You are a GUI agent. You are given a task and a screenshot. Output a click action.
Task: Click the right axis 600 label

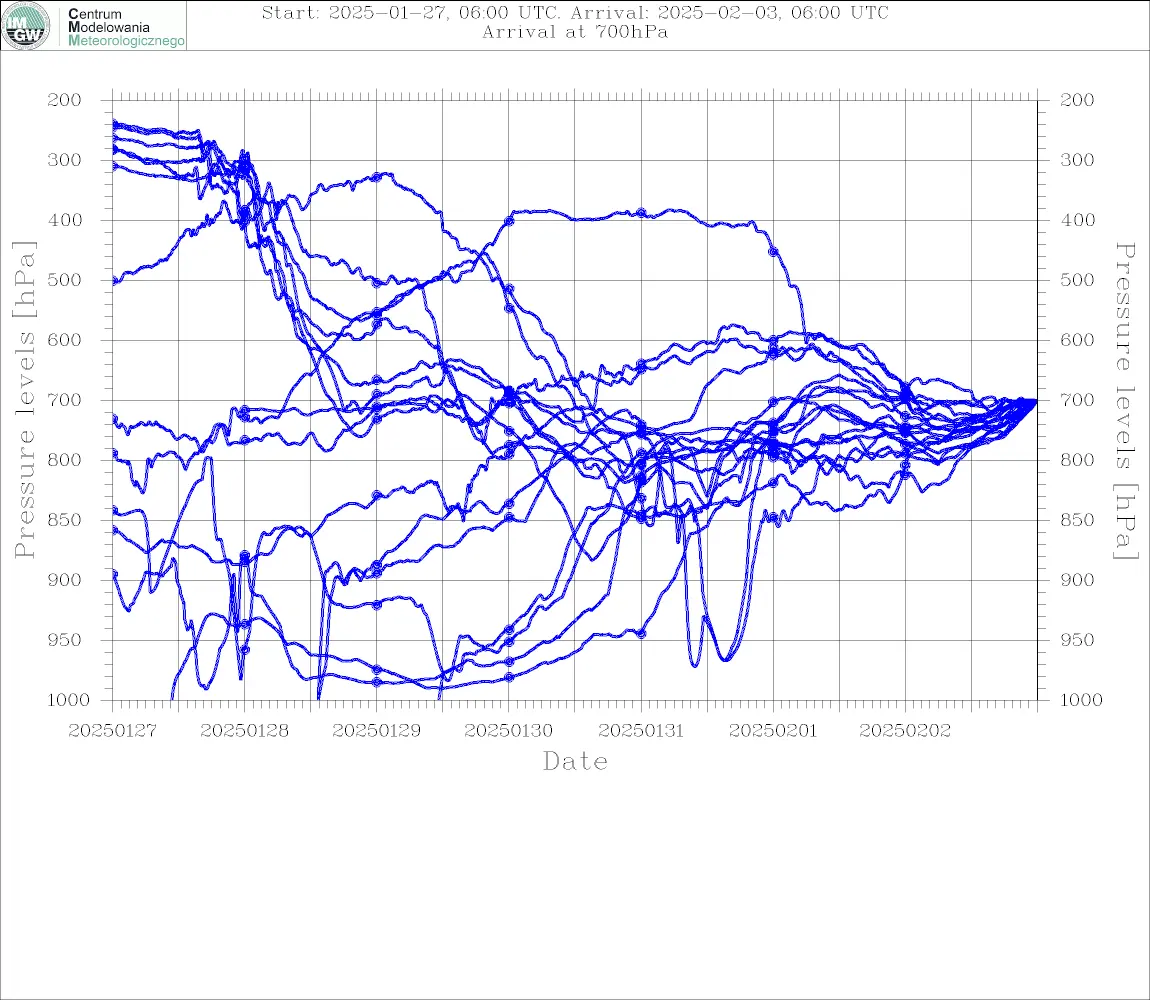[x=1077, y=340]
